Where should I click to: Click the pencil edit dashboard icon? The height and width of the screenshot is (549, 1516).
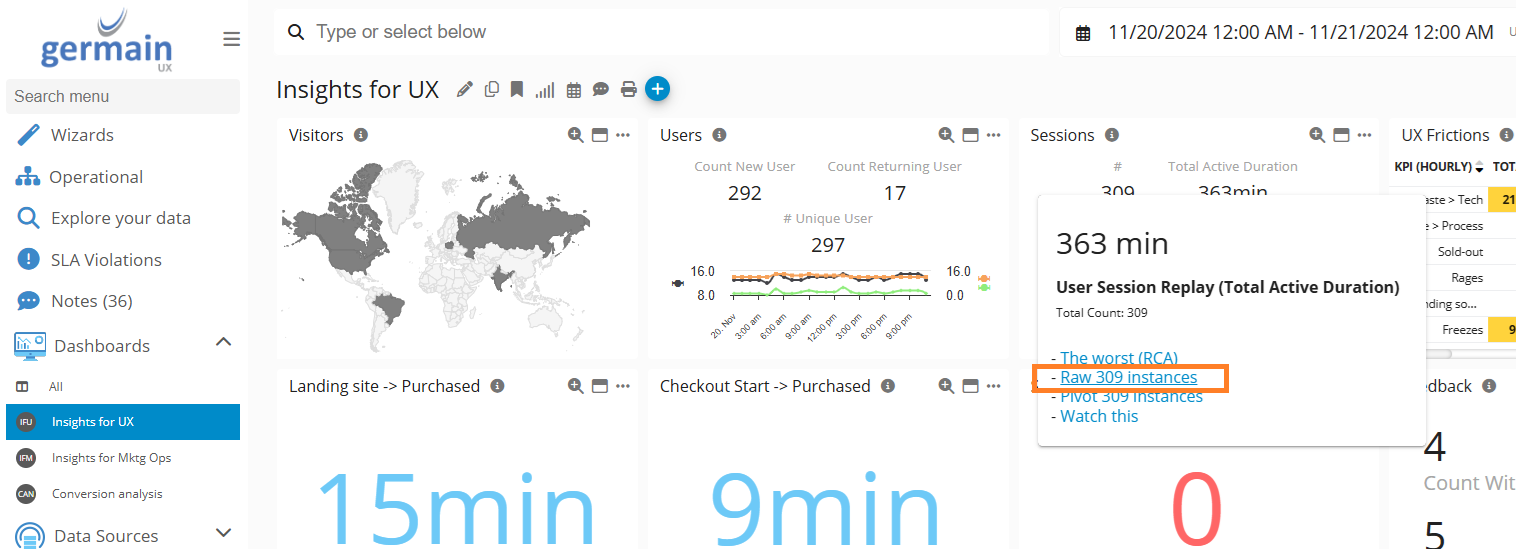coord(464,90)
